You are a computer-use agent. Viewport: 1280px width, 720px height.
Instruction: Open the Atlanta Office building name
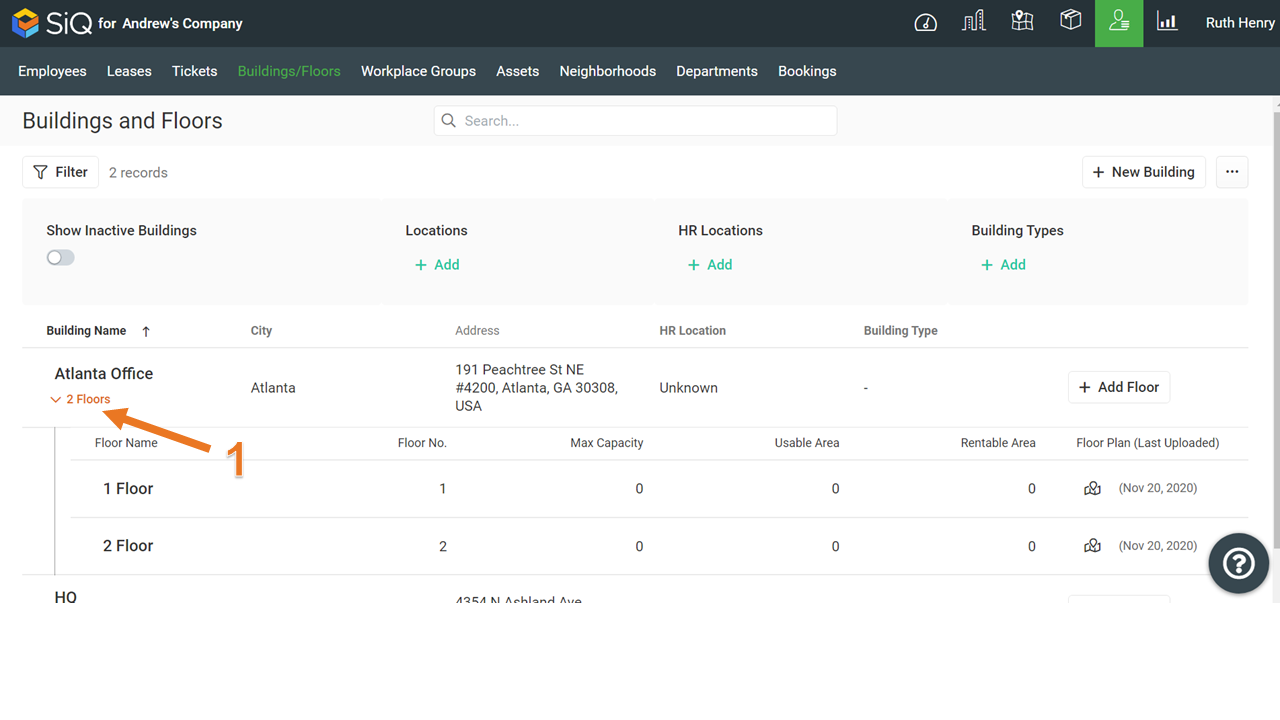(104, 374)
